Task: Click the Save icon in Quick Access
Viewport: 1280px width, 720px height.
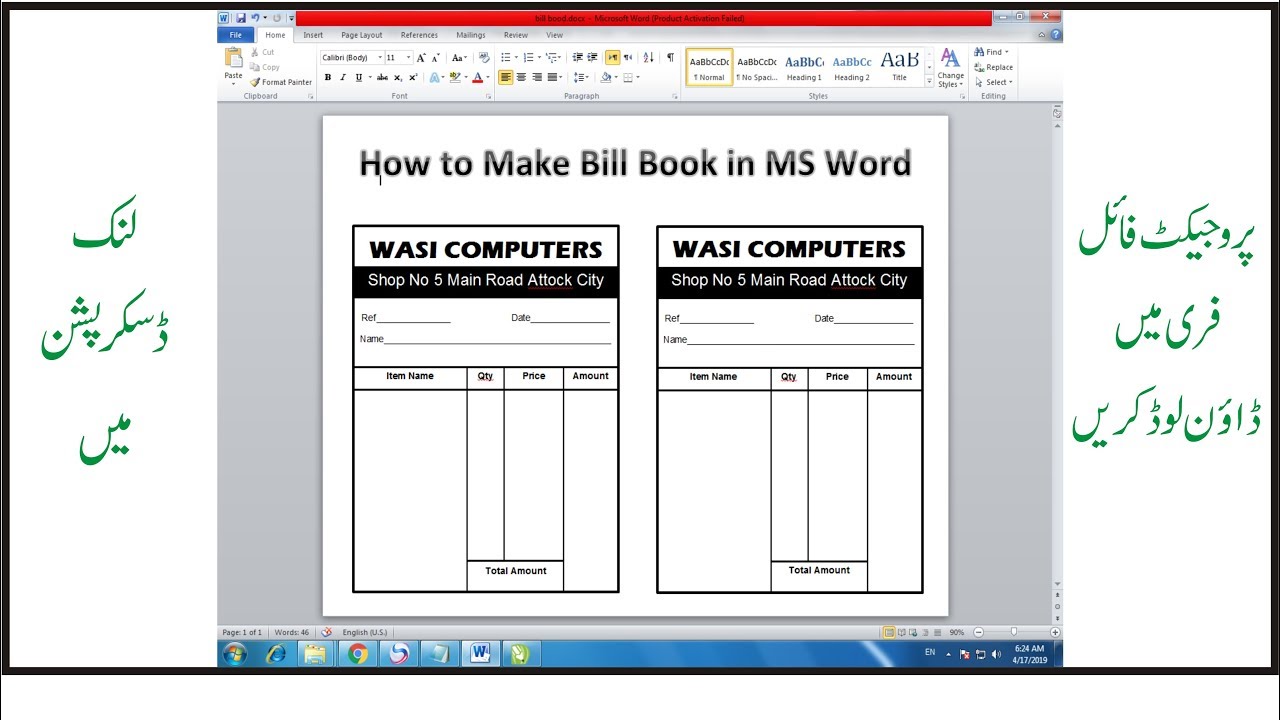Action: 241,18
